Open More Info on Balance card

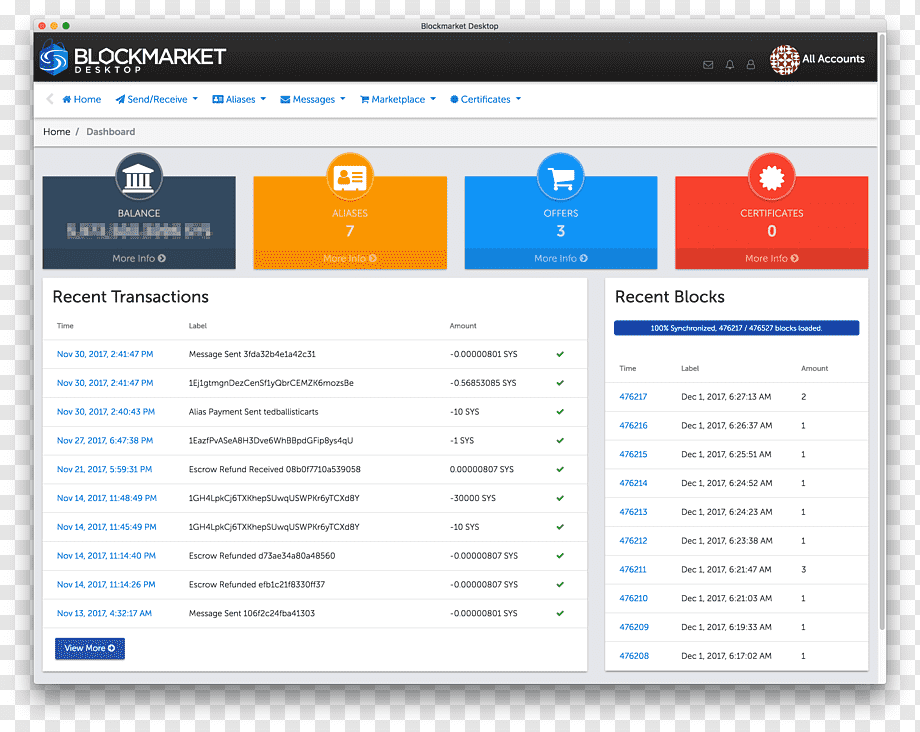coord(139,258)
